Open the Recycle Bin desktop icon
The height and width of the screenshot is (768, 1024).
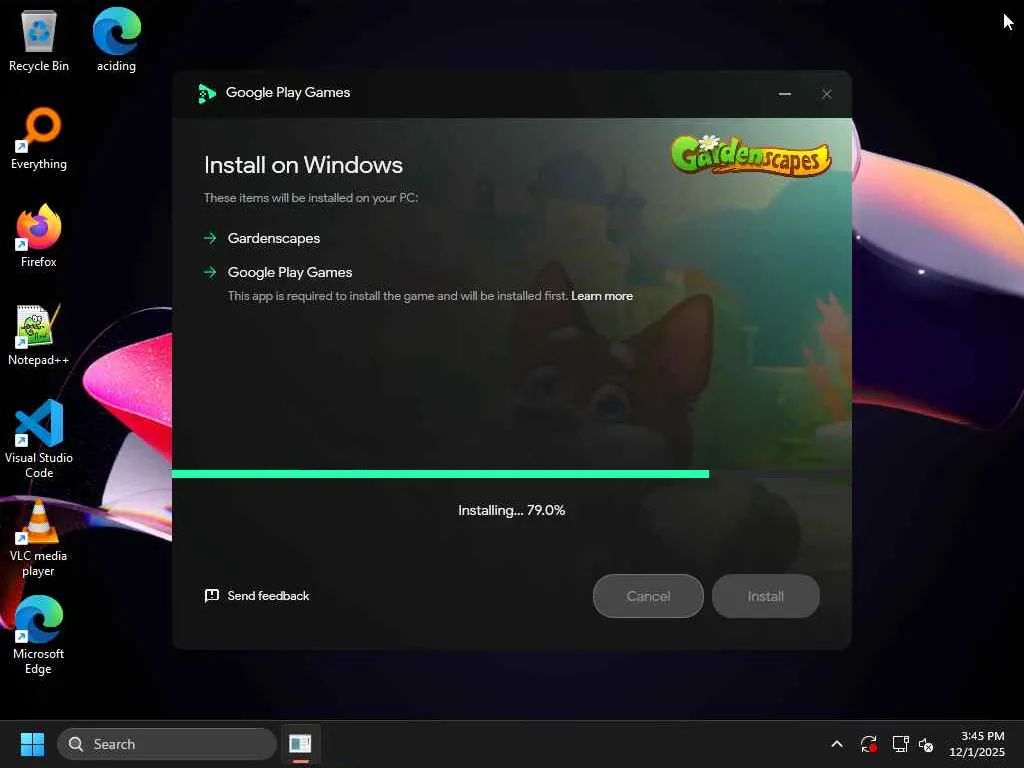click(x=39, y=39)
